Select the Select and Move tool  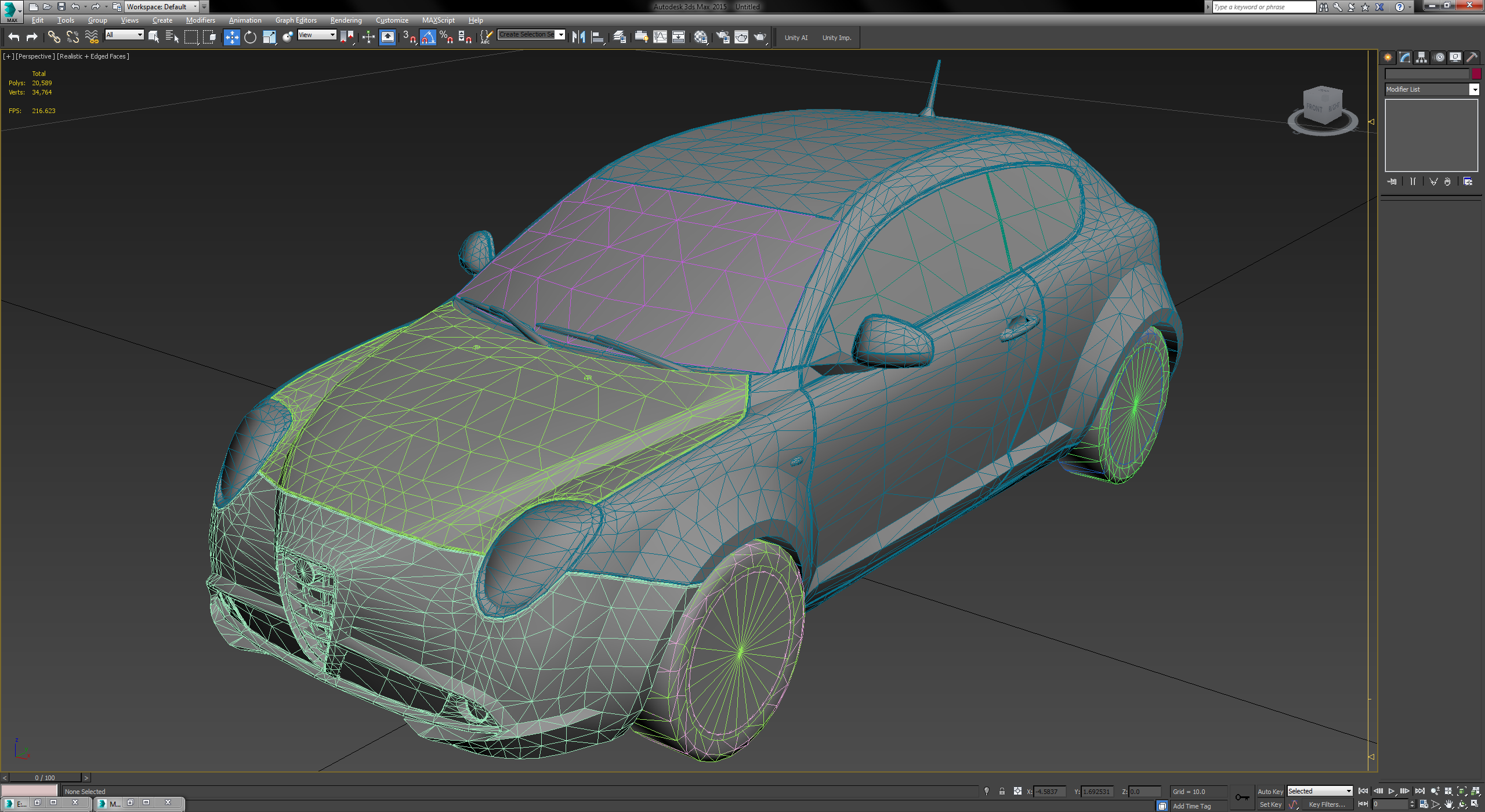pos(231,37)
